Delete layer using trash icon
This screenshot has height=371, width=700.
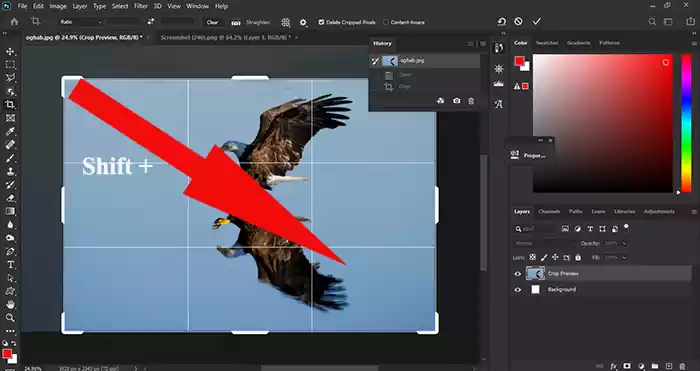(682, 366)
